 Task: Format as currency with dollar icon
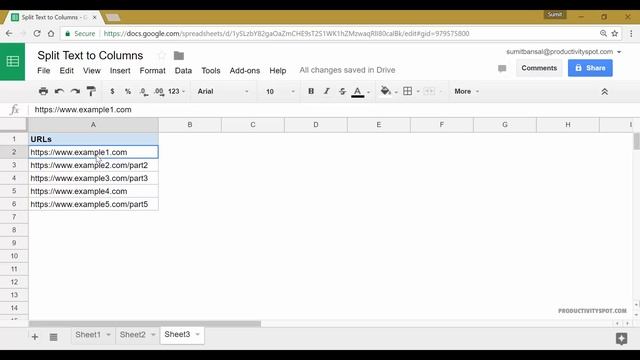tap(112, 91)
